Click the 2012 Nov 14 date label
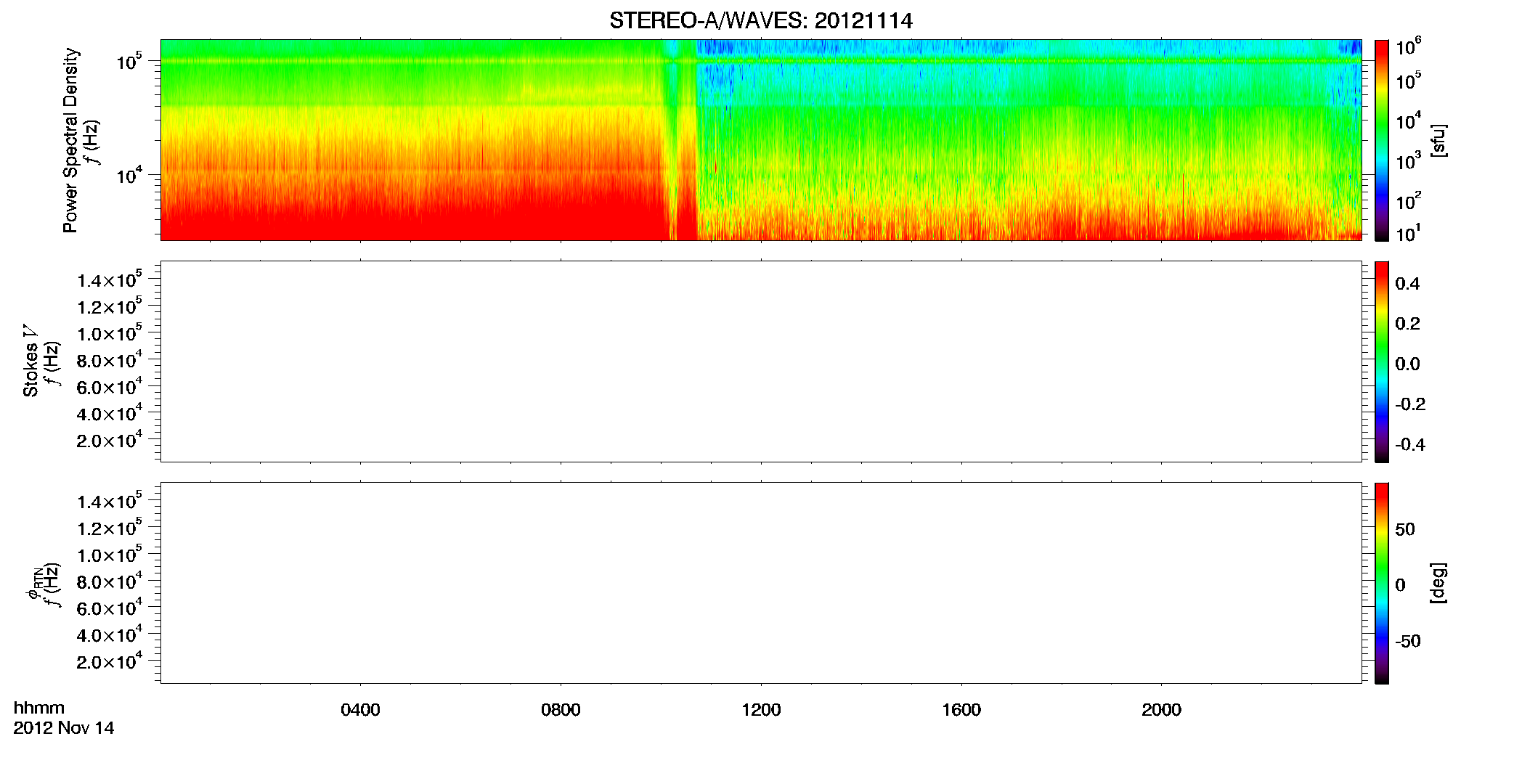 (64, 728)
